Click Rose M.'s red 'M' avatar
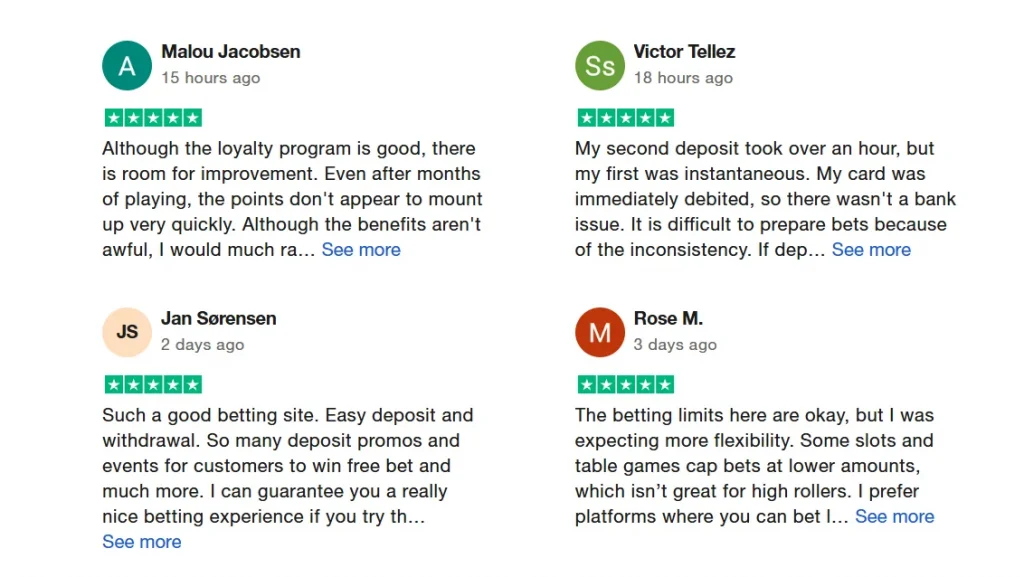Viewport: 1024px width, 577px height. pyautogui.click(x=600, y=332)
